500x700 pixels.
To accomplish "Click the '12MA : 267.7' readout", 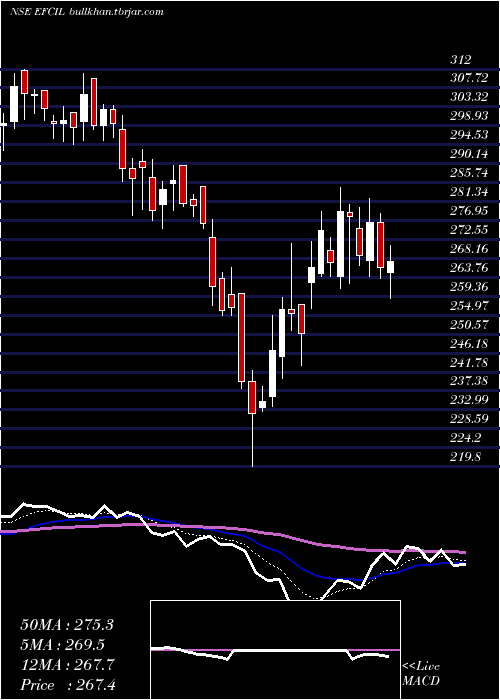I will pyautogui.click(x=67, y=665).
